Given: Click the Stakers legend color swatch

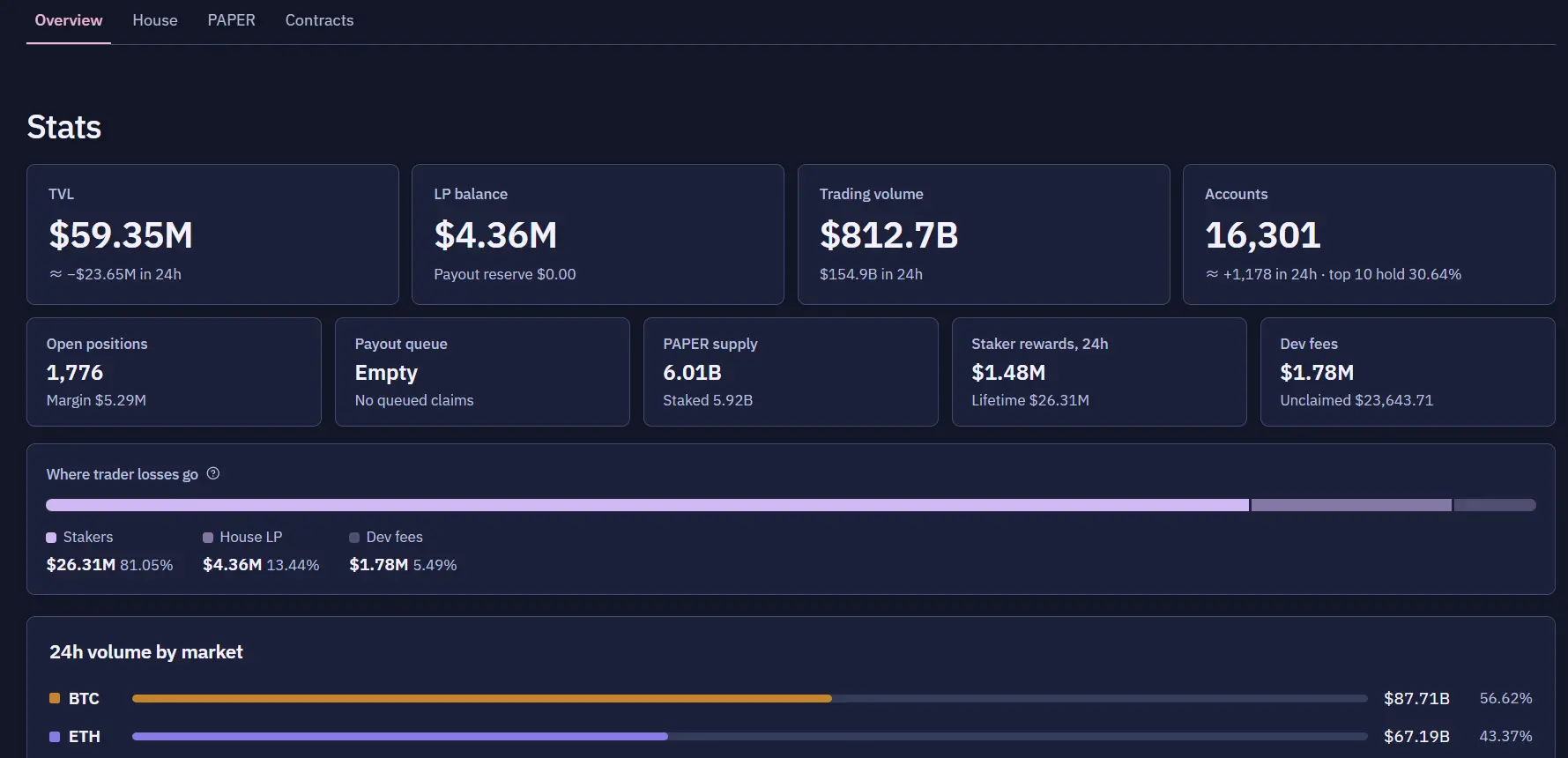Looking at the screenshot, I should click(x=51, y=538).
